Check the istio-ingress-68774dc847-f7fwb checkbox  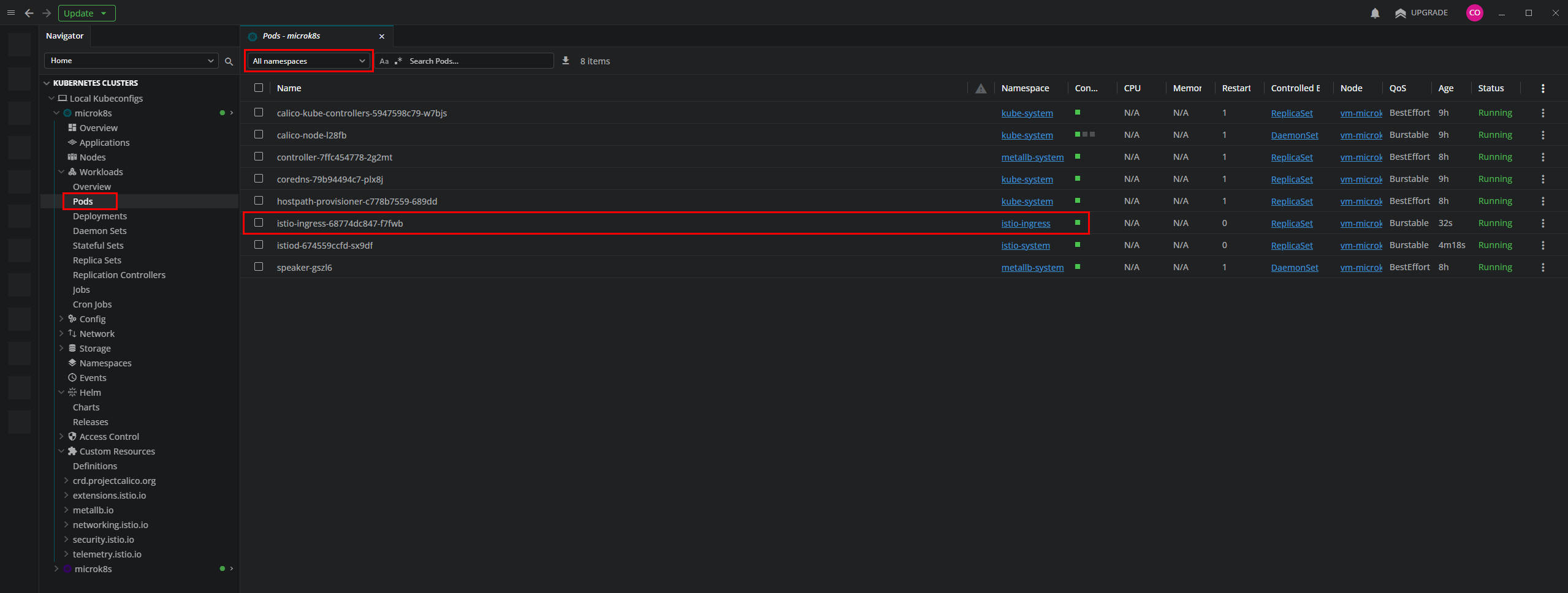point(259,222)
